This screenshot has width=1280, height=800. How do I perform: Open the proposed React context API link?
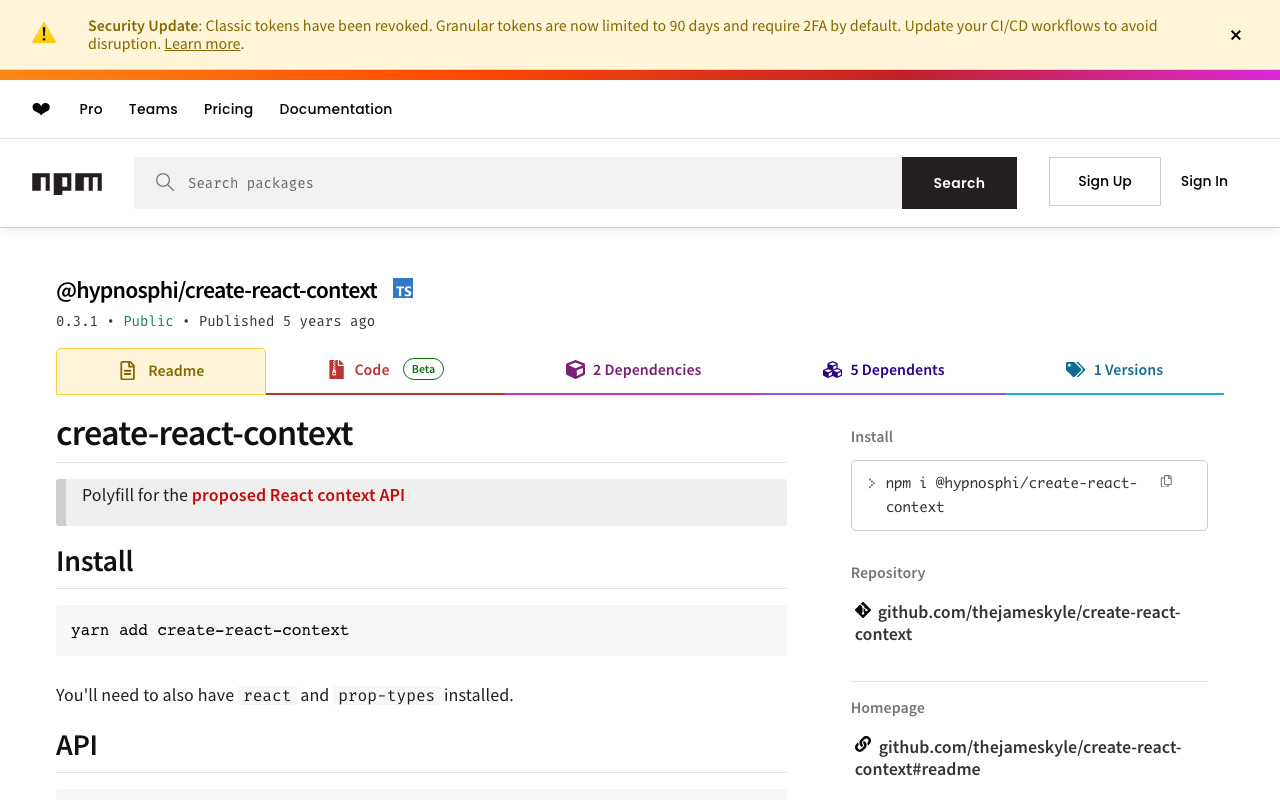pos(298,495)
